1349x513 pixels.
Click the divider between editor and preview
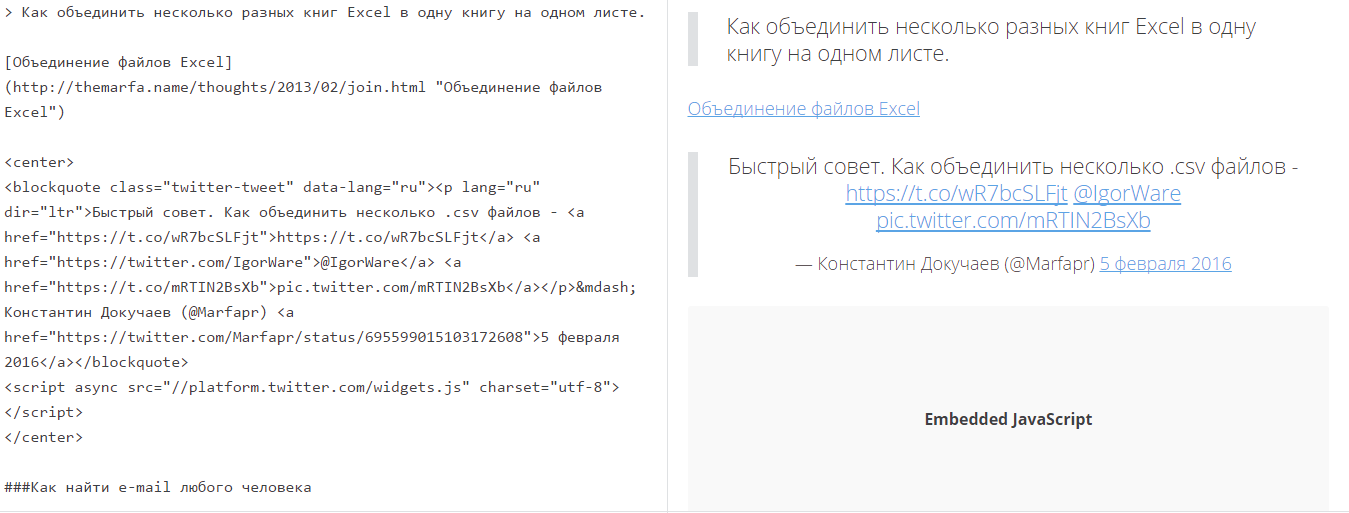(667, 256)
